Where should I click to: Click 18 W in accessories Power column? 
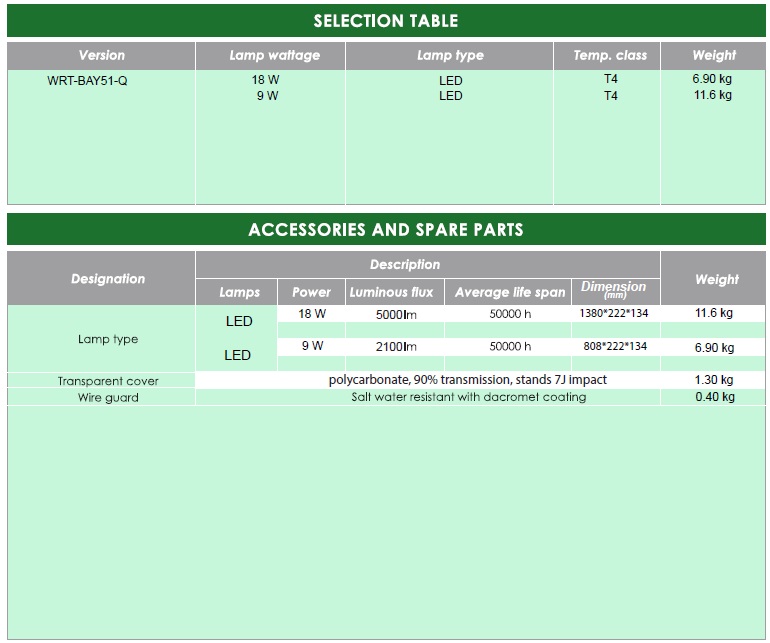(312, 313)
